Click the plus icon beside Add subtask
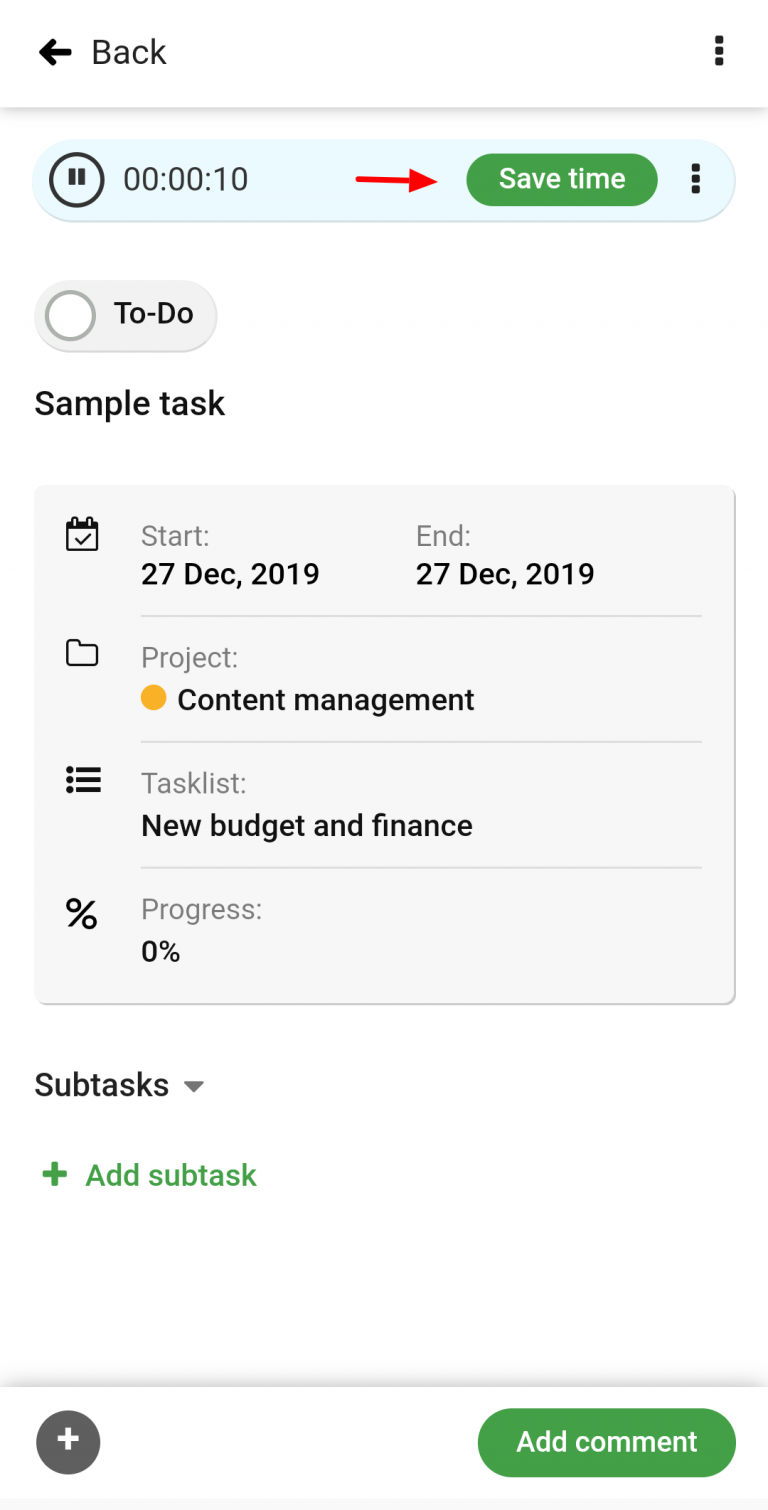 point(54,1174)
